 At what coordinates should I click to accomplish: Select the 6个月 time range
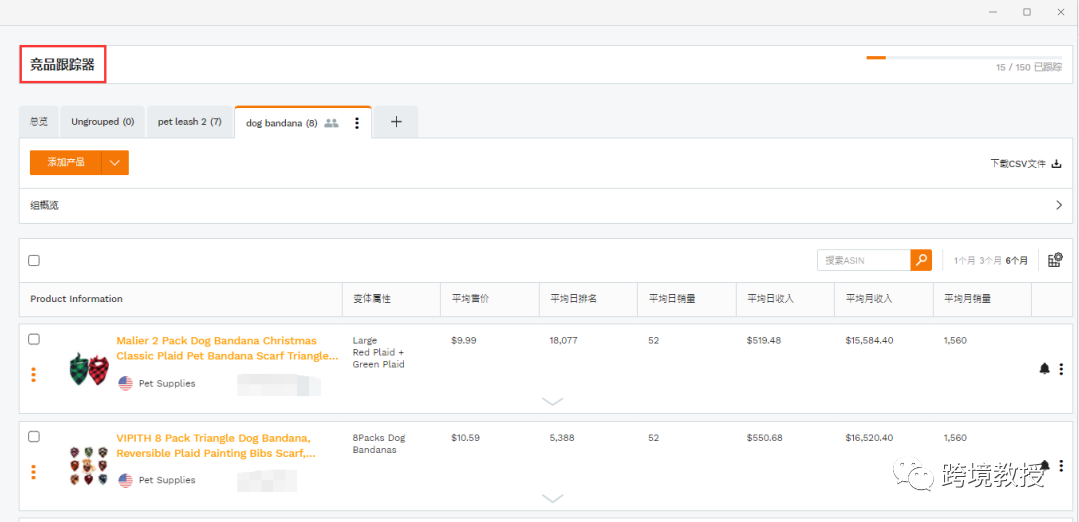(x=1016, y=261)
